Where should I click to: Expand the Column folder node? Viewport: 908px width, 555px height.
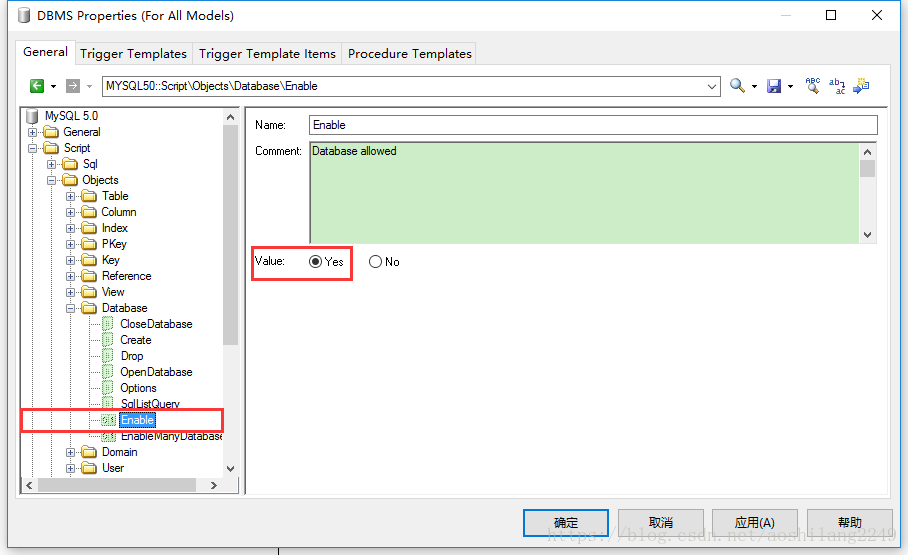point(70,213)
